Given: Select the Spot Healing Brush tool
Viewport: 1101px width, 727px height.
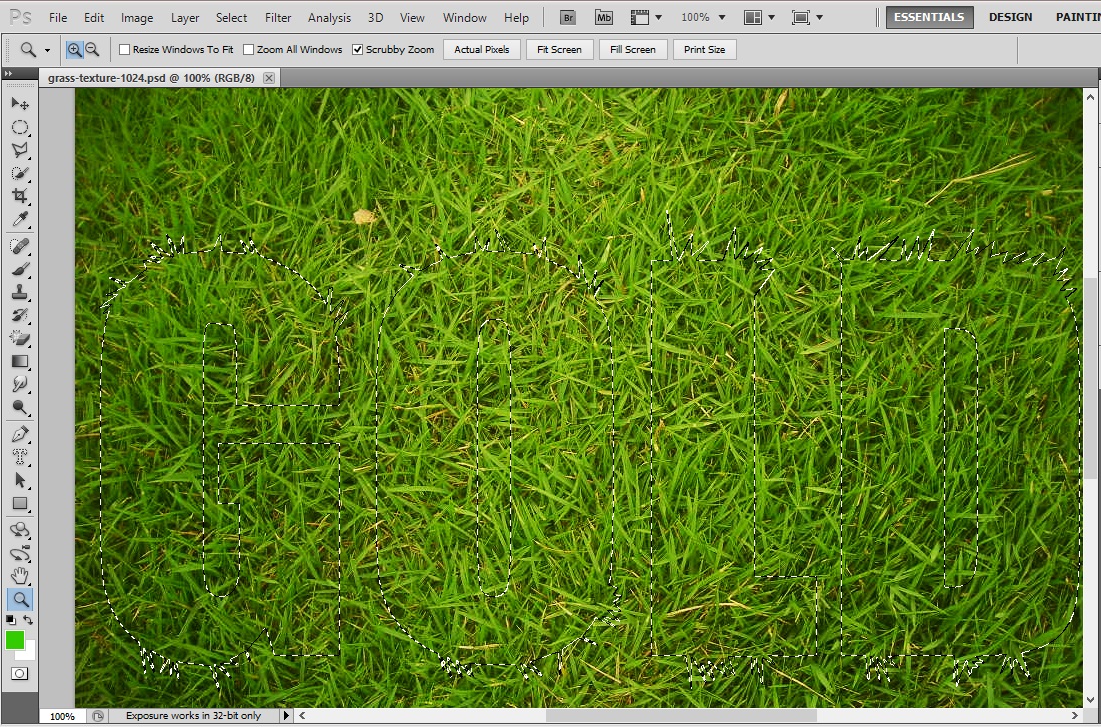Looking at the screenshot, I should (20, 247).
